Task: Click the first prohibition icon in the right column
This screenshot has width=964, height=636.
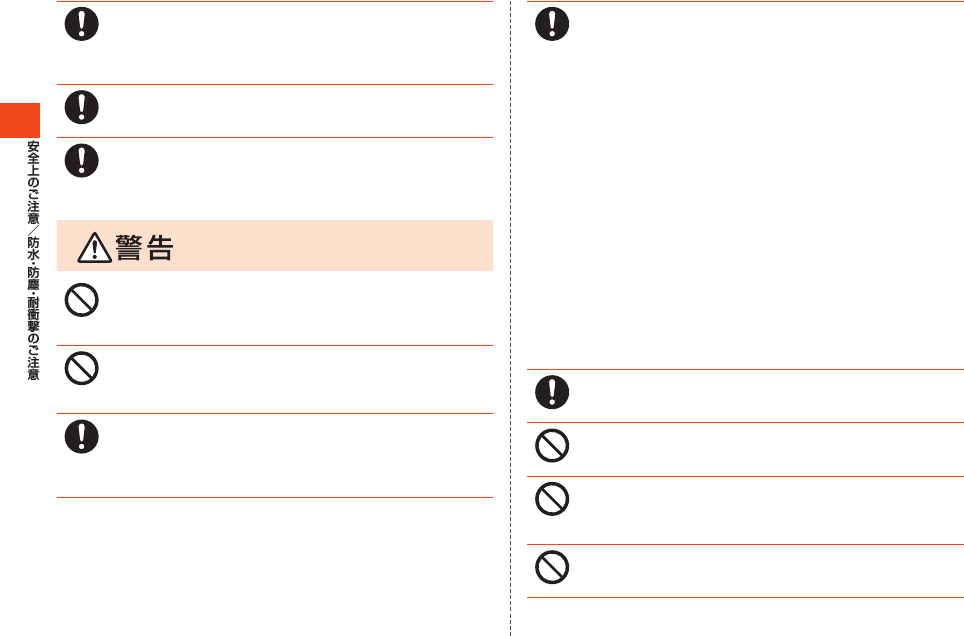Action: pyautogui.click(x=552, y=445)
